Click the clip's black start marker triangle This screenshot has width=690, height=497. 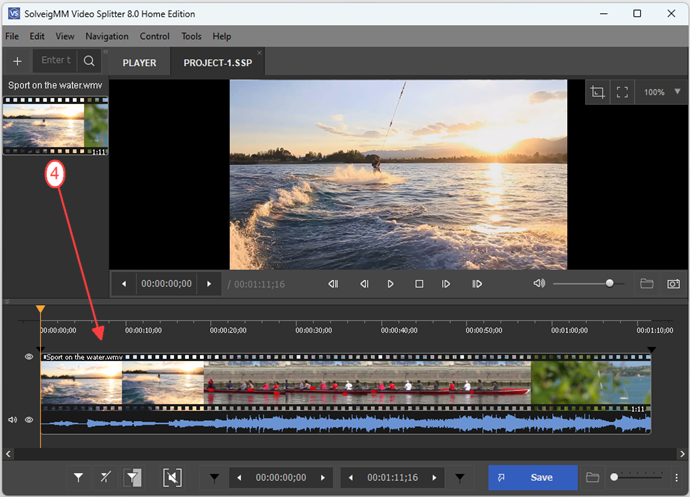[x=40, y=350]
